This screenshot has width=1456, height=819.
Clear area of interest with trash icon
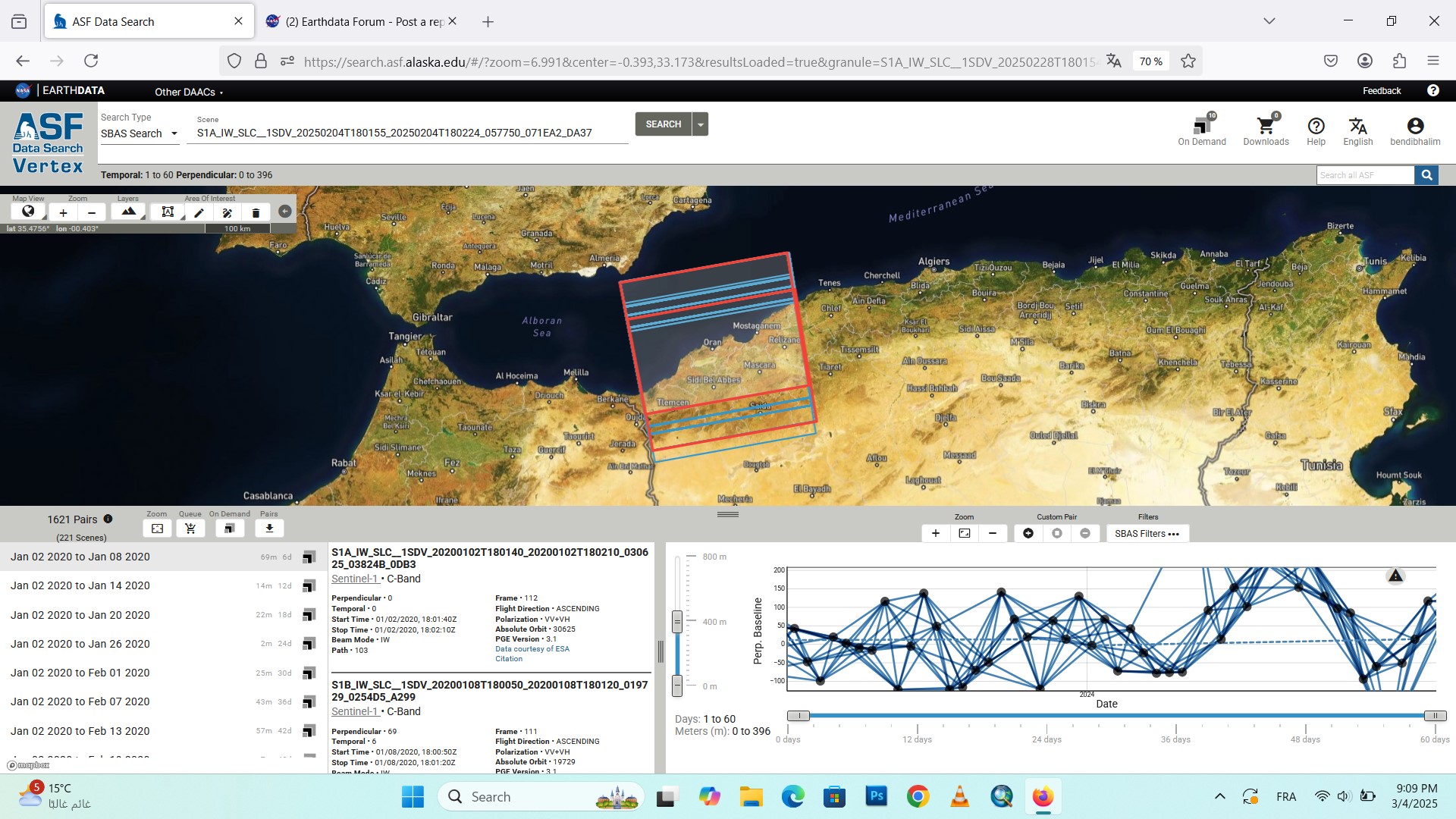coord(256,213)
